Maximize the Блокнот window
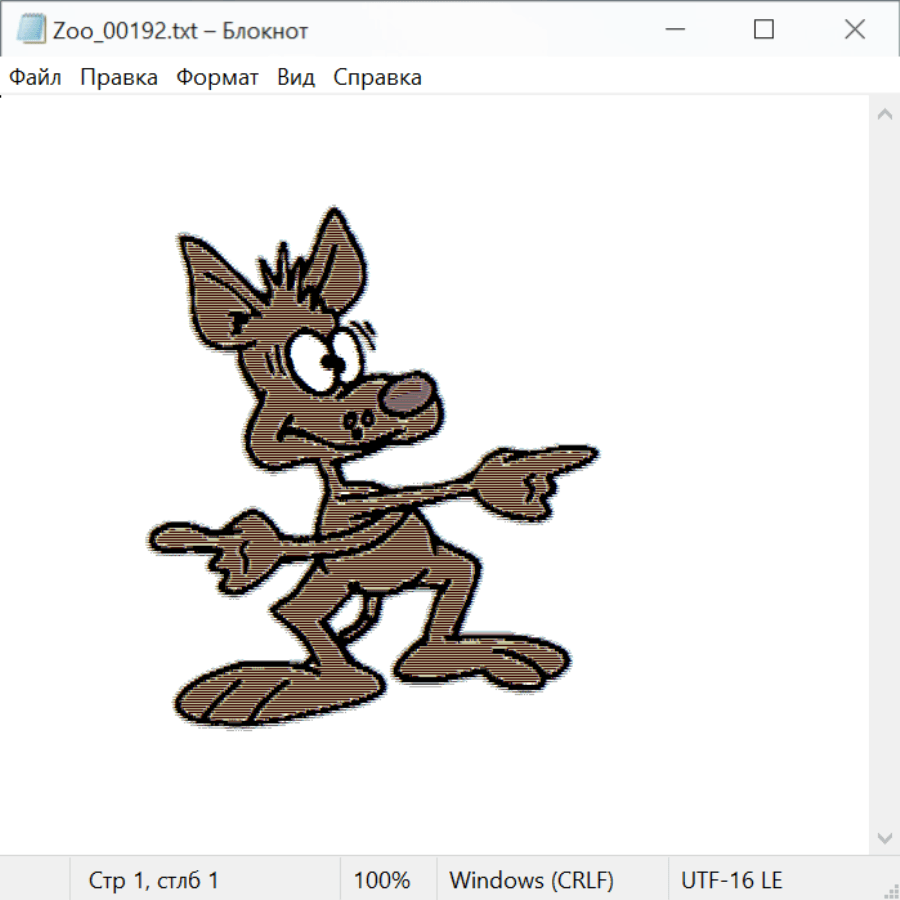Screen dimensions: 900x900 [764, 30]
